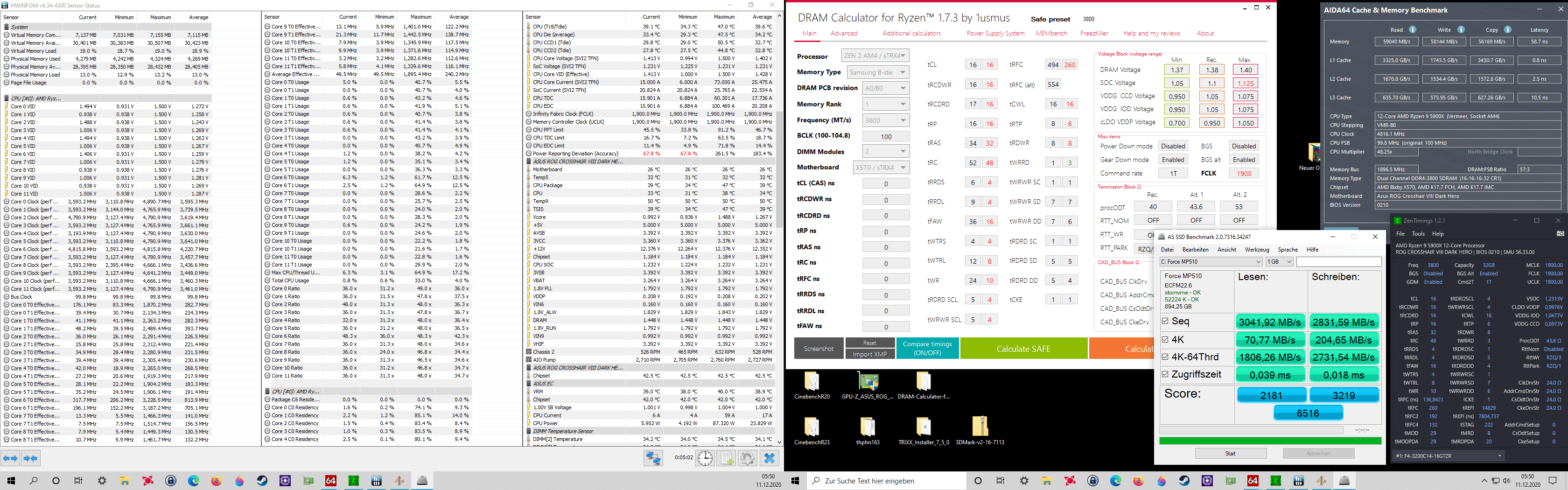
Task: Open the DIMM Modules dropdown
Action: (886, 152)
